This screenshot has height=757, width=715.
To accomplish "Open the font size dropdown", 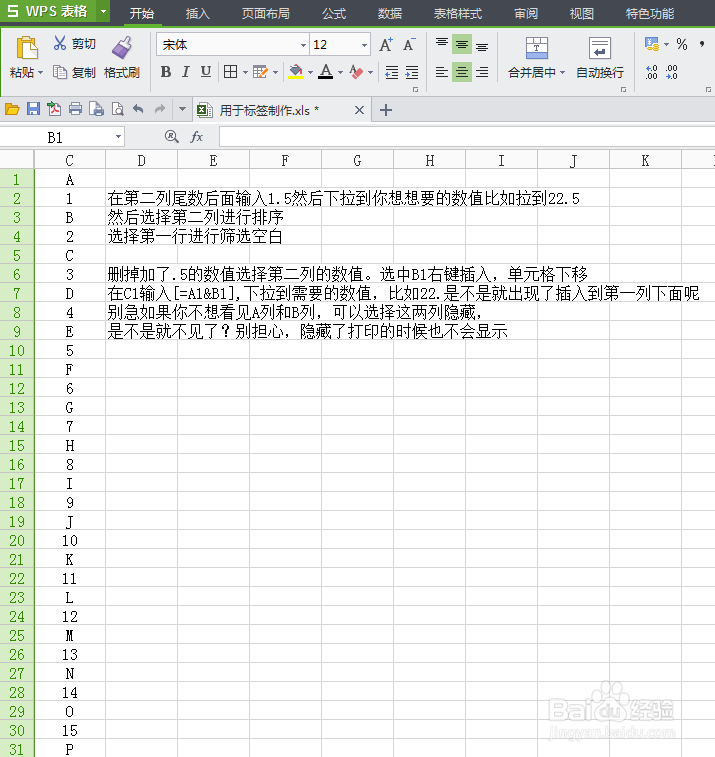I will [365, 45].
